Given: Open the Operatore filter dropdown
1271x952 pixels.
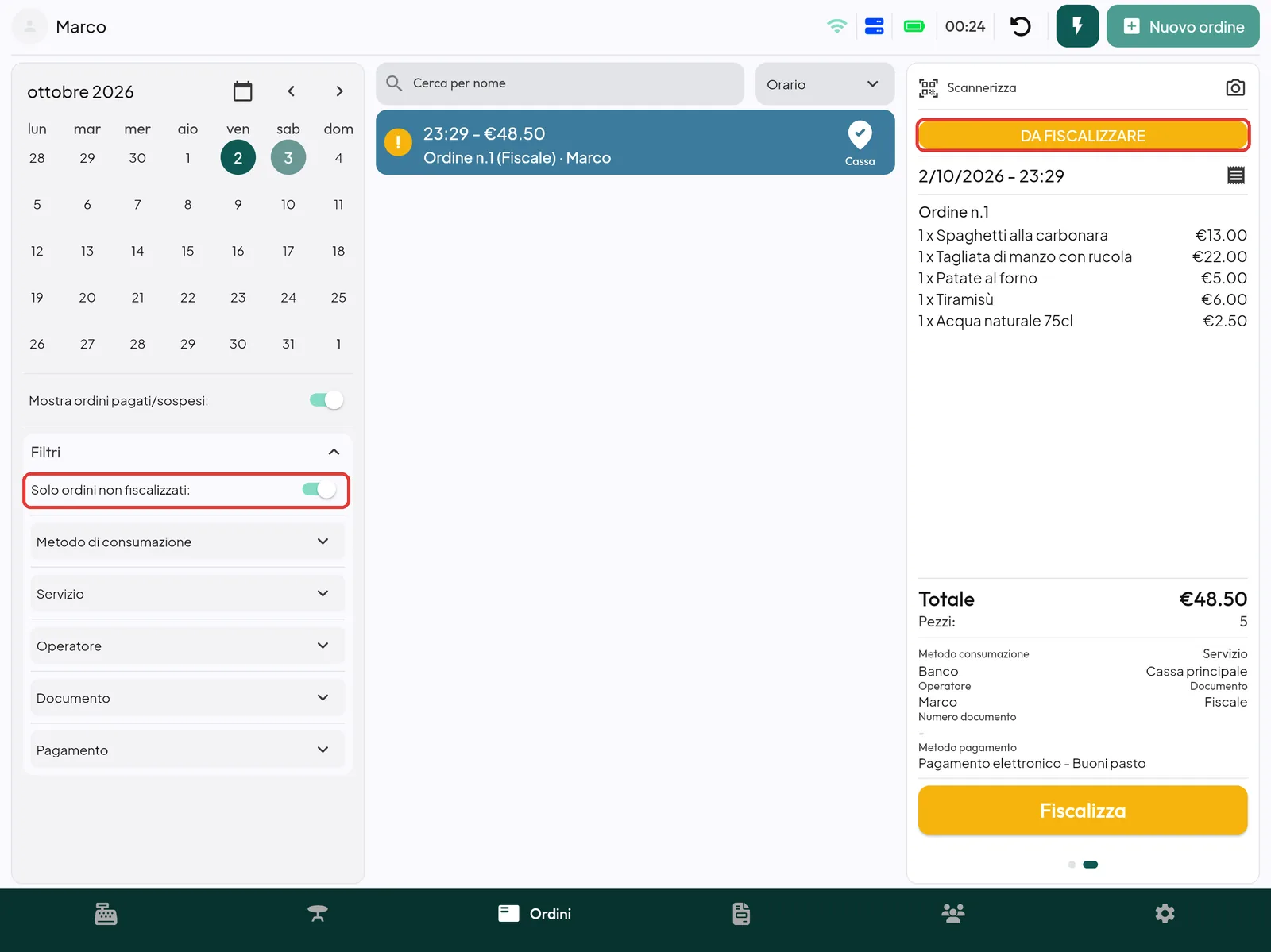Looking at the screenshot, I should [187, 646].
